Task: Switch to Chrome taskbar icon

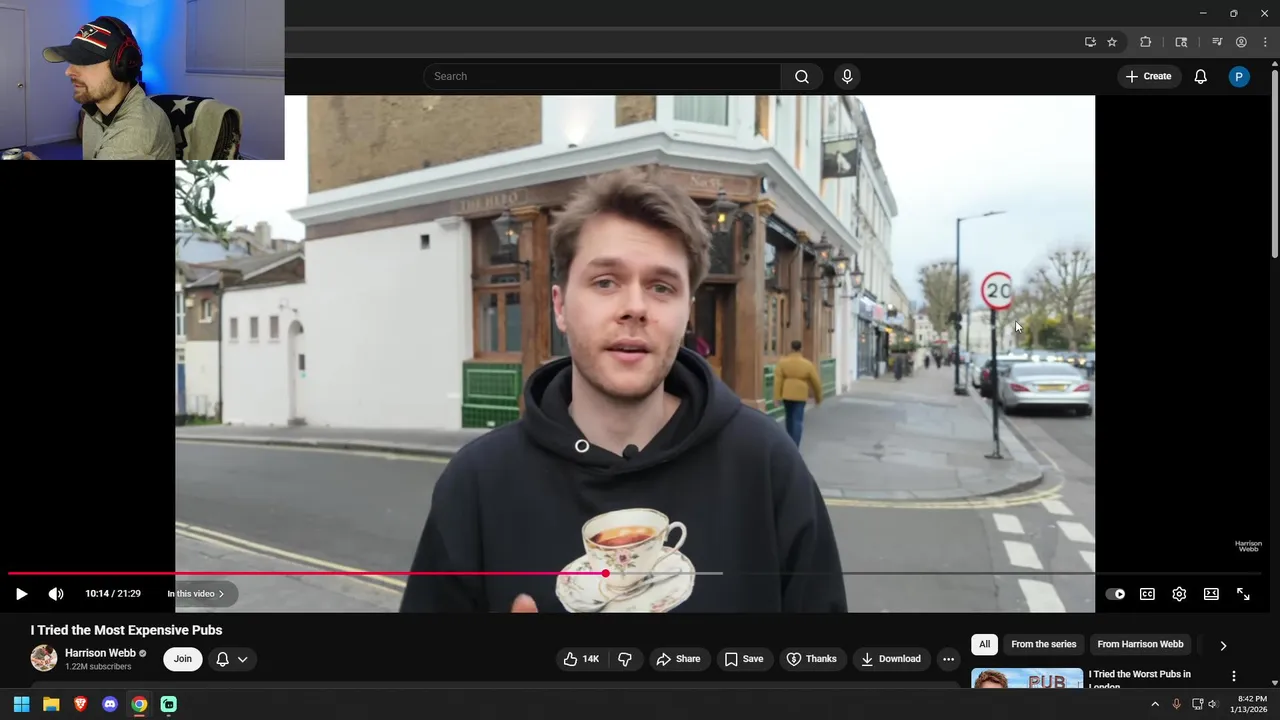Action: [139, 704]
